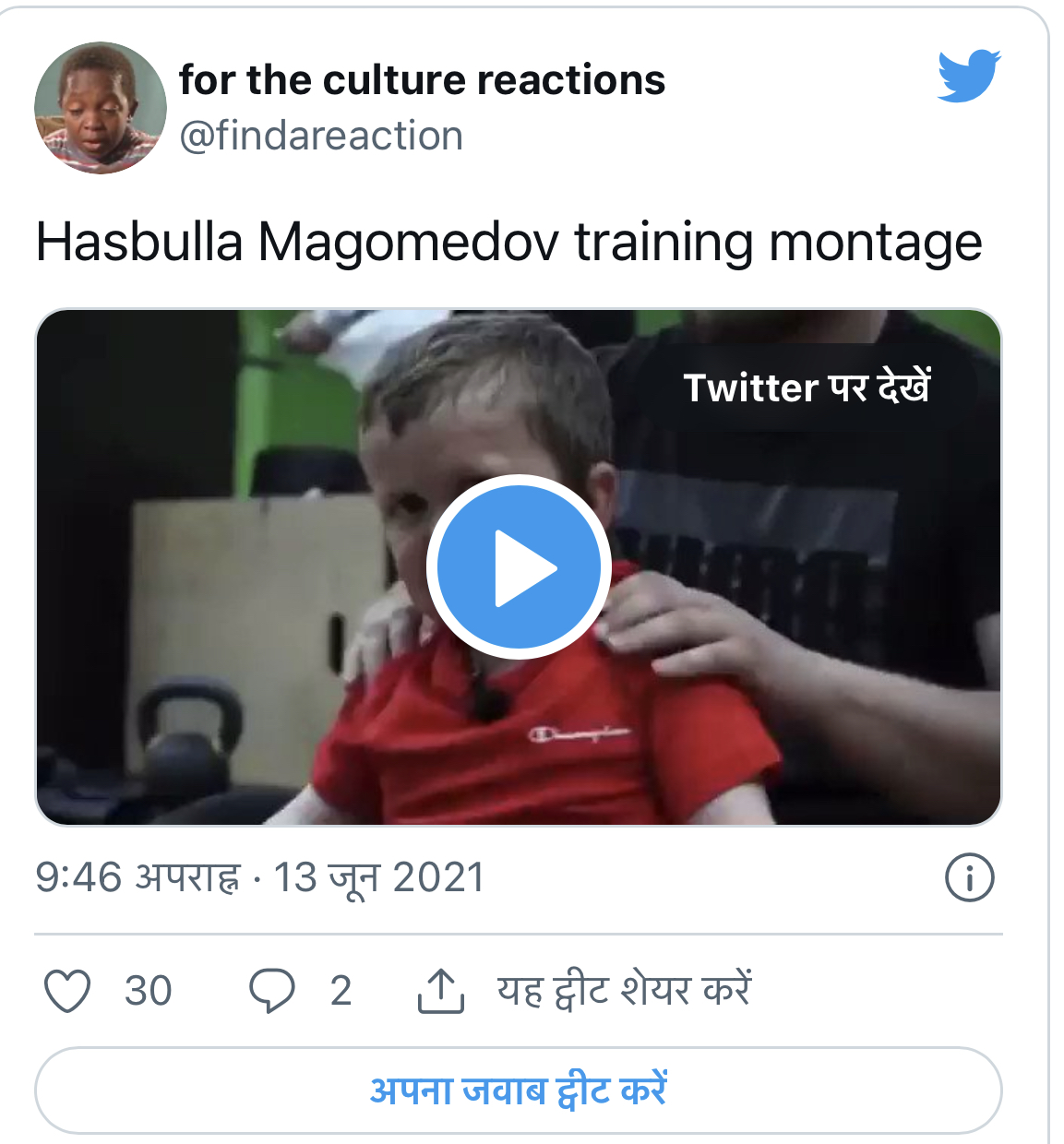This screenshot has height=1144, width=1064.
Task: Click the 'Twitter पर देखें' overlay button
Action: 807,387
